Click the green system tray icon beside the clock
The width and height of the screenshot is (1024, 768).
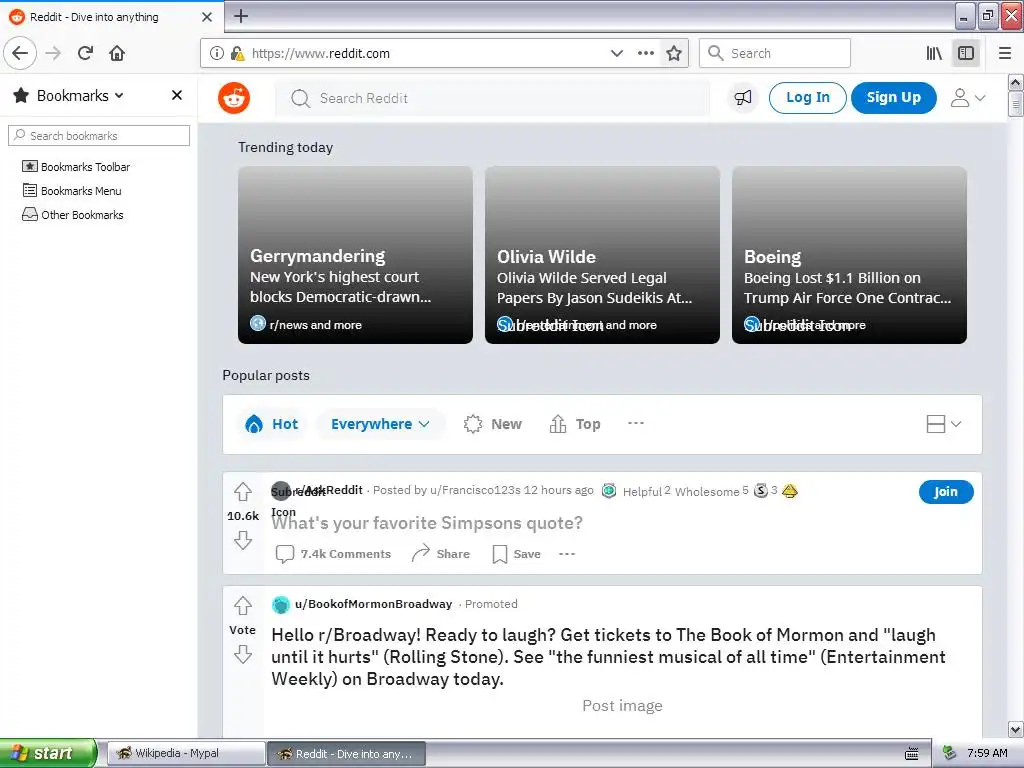coord(950,753)
